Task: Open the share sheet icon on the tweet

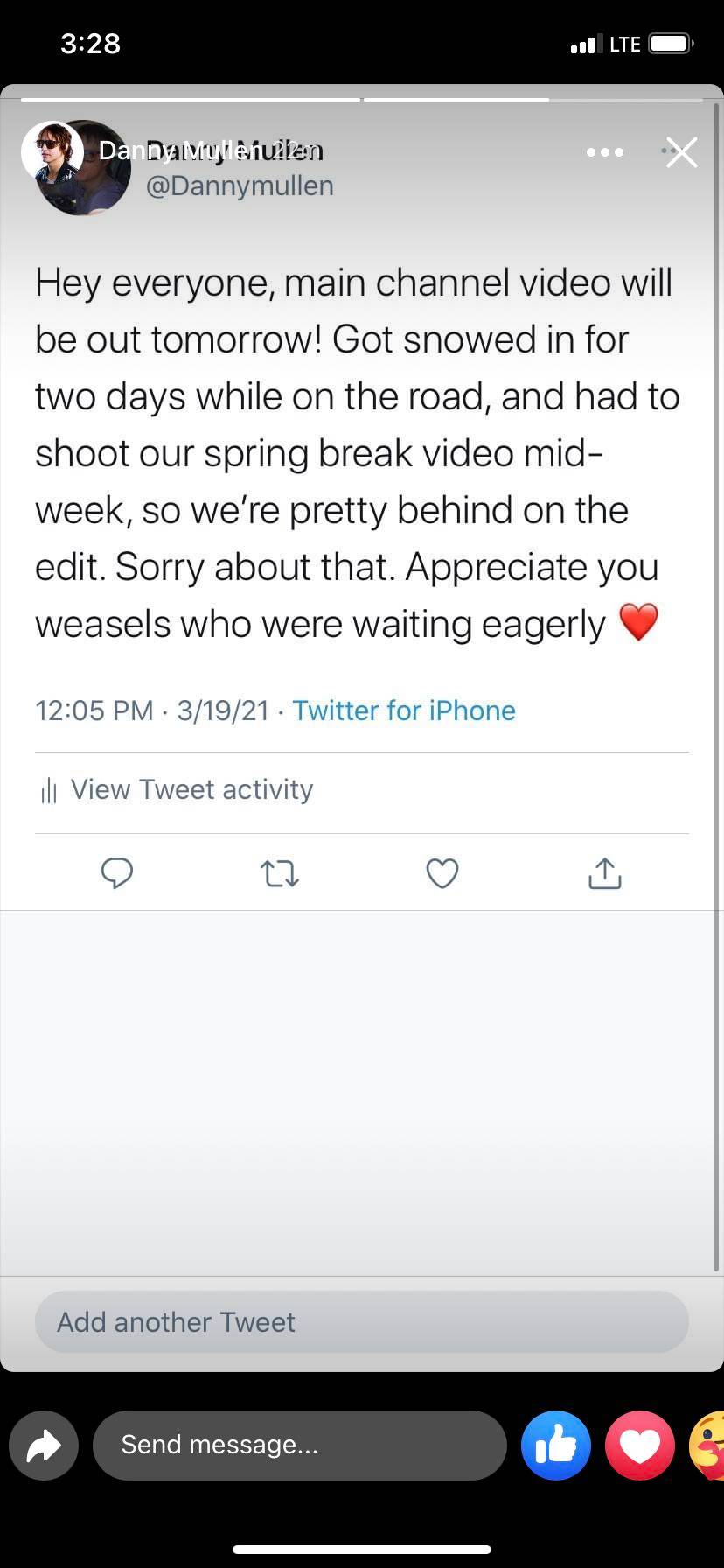Action: coord(603,872)
